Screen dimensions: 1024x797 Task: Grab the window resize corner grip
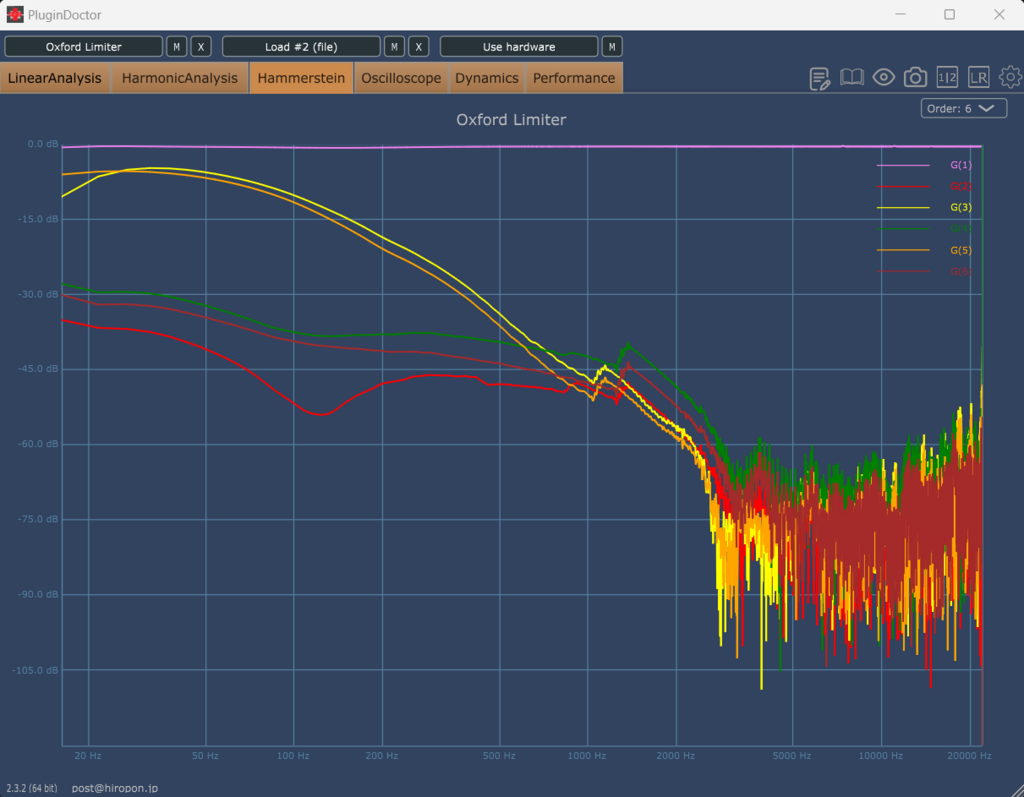pyautogui.click(x=1017, y=789)
